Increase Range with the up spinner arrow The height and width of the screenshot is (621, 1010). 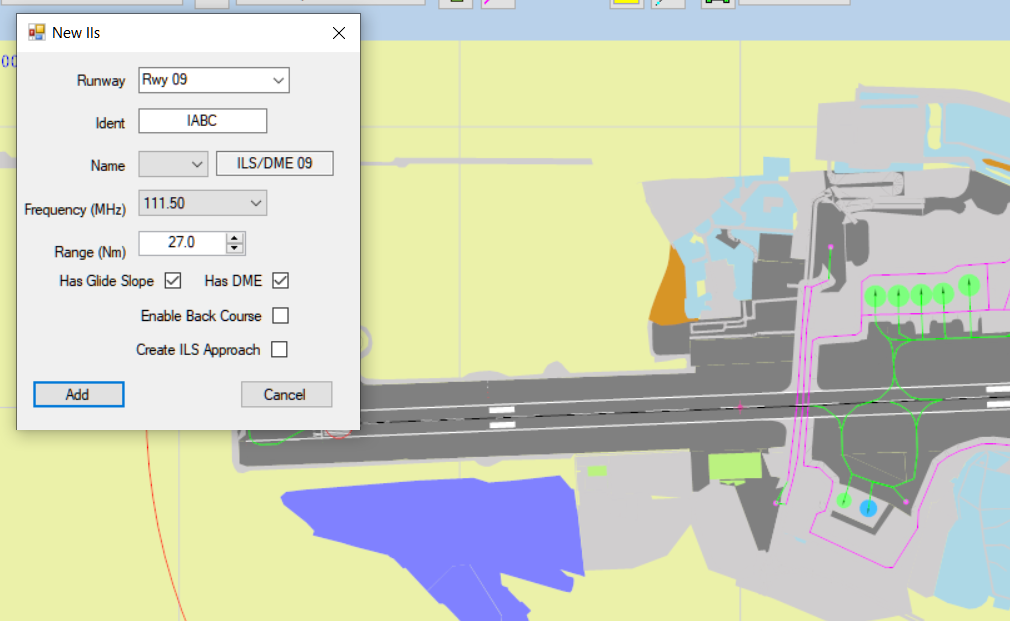point(234,238)
